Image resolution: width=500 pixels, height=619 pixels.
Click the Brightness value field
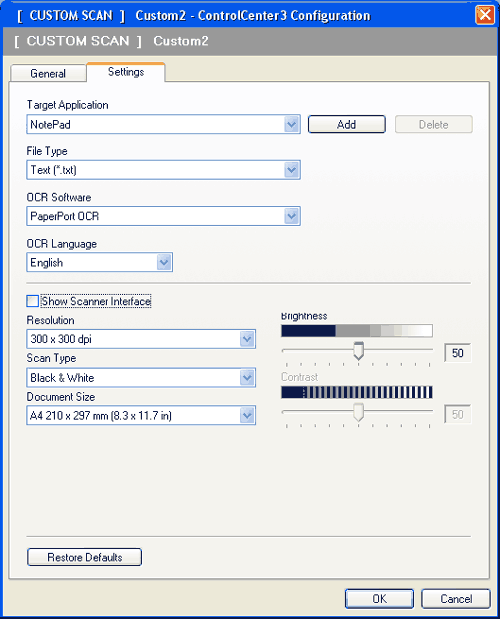tap(457, 353)
